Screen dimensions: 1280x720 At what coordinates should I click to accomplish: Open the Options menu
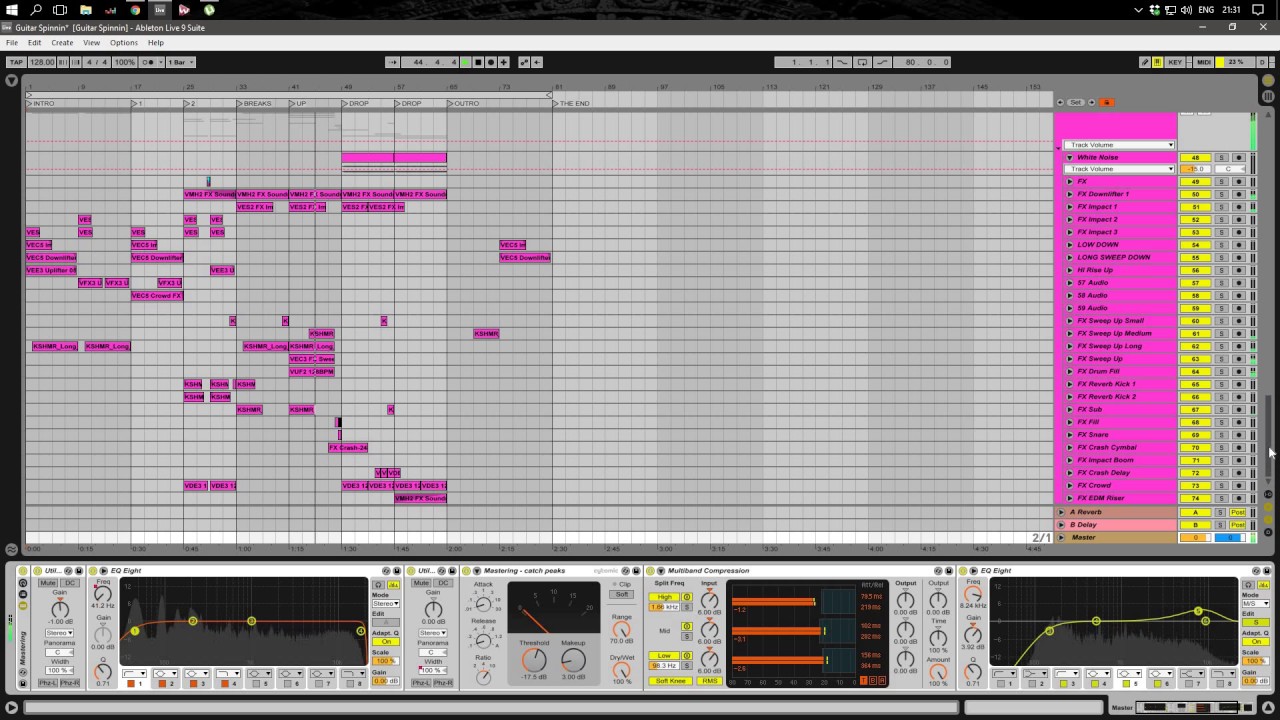click(x=124, y=43)
